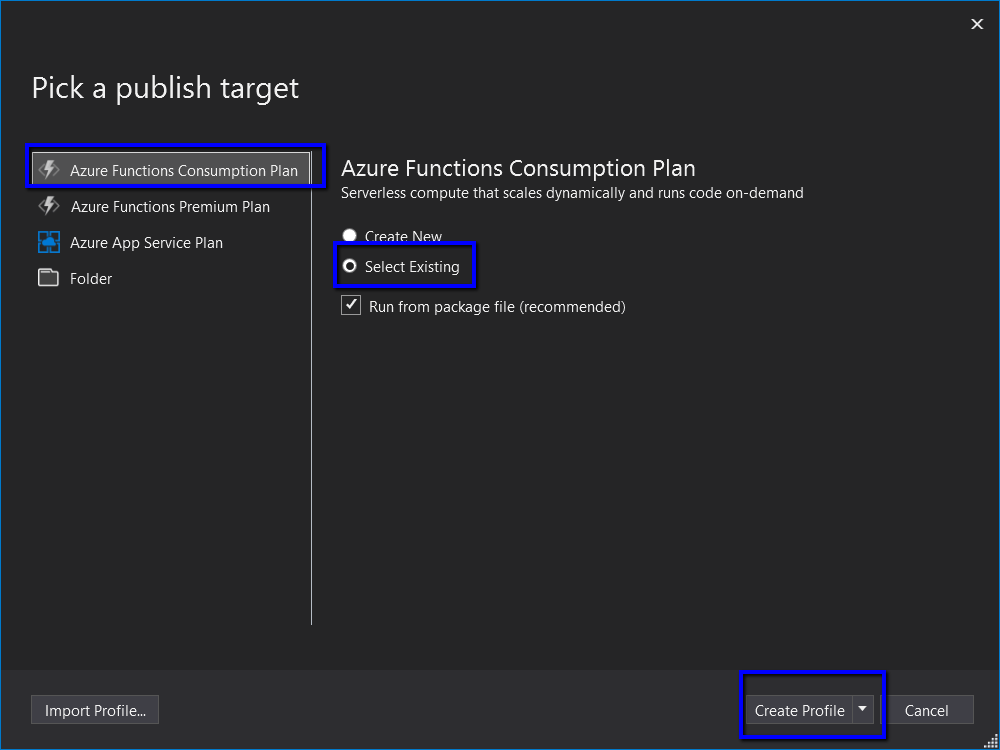This screenshot has width=1000, height=750.
Task: Click the Azure Functions Consumption Plan lightning icon
Action: coord(49,170)
